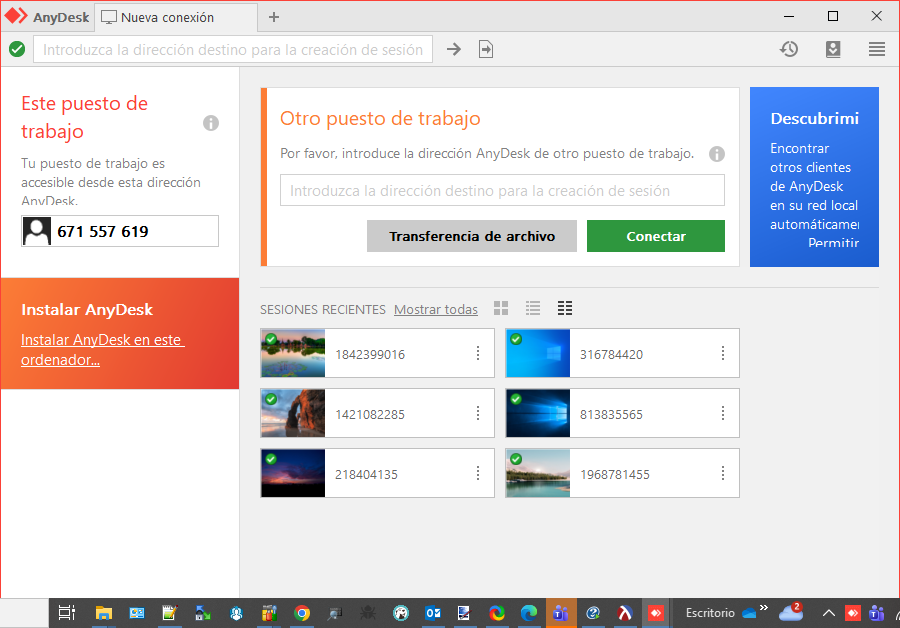900x628 pixels.
Task: Click the file transfer icon in the toolbar
Action: [486, 49]
